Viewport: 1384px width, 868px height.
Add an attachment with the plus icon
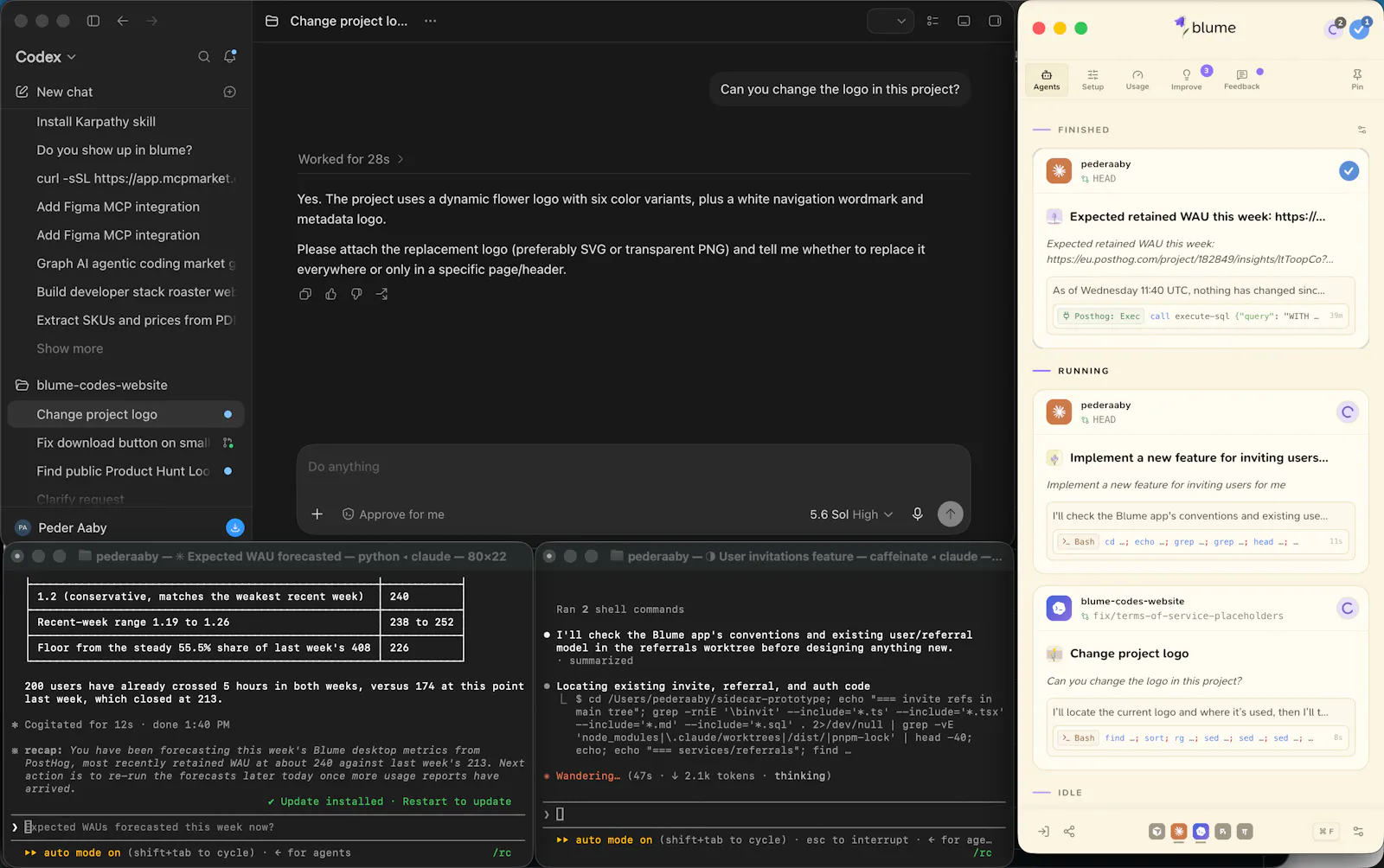click(x=317, y=514)
